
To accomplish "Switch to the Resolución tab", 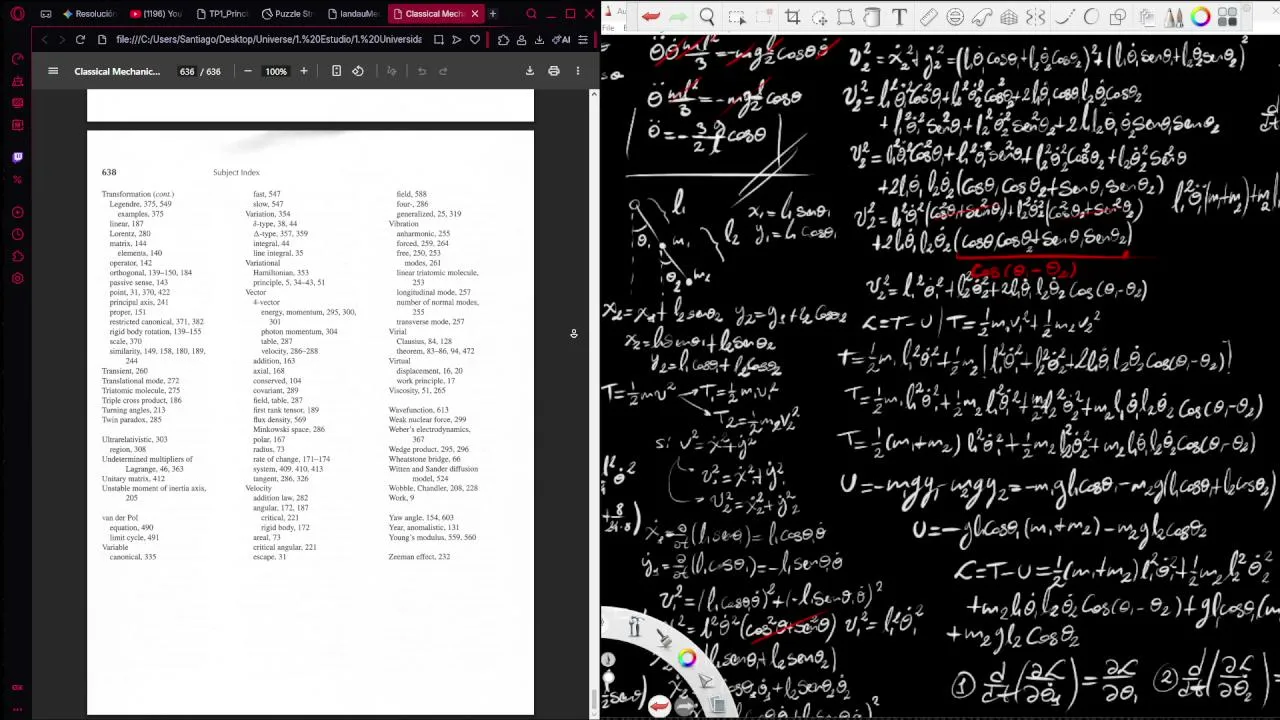I will click(90, 14).
